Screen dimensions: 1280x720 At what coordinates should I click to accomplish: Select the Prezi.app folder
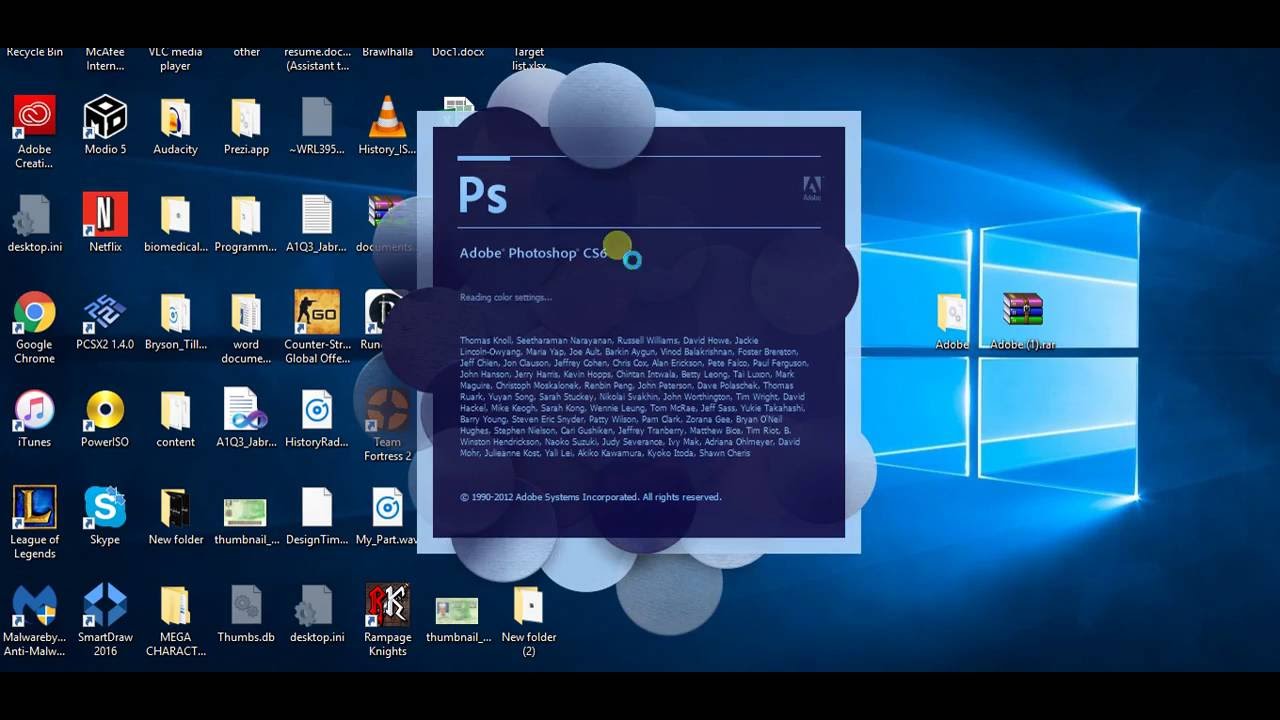pyautogui.click(x=246, y=117)
